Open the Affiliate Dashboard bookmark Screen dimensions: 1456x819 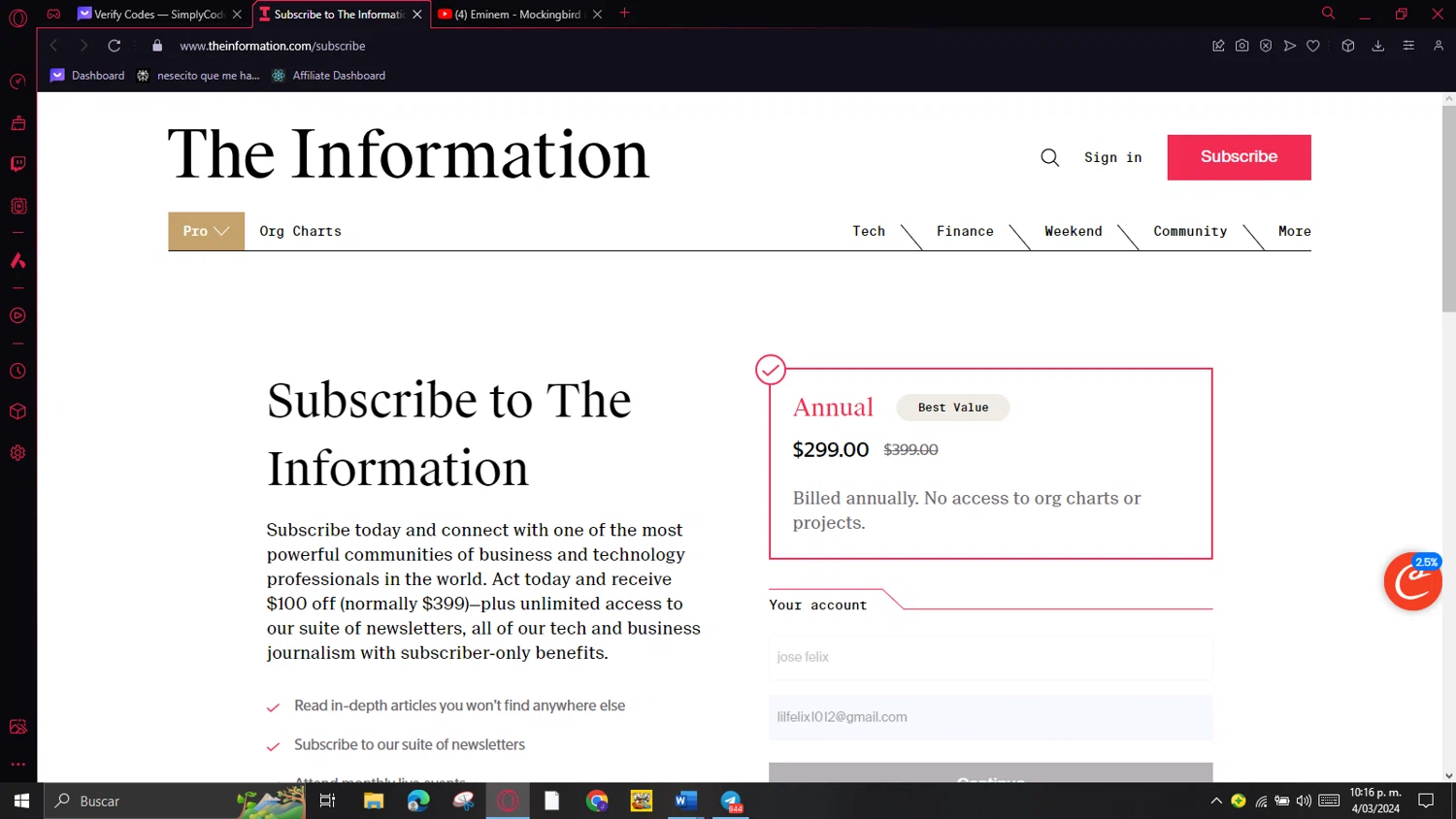328,75
